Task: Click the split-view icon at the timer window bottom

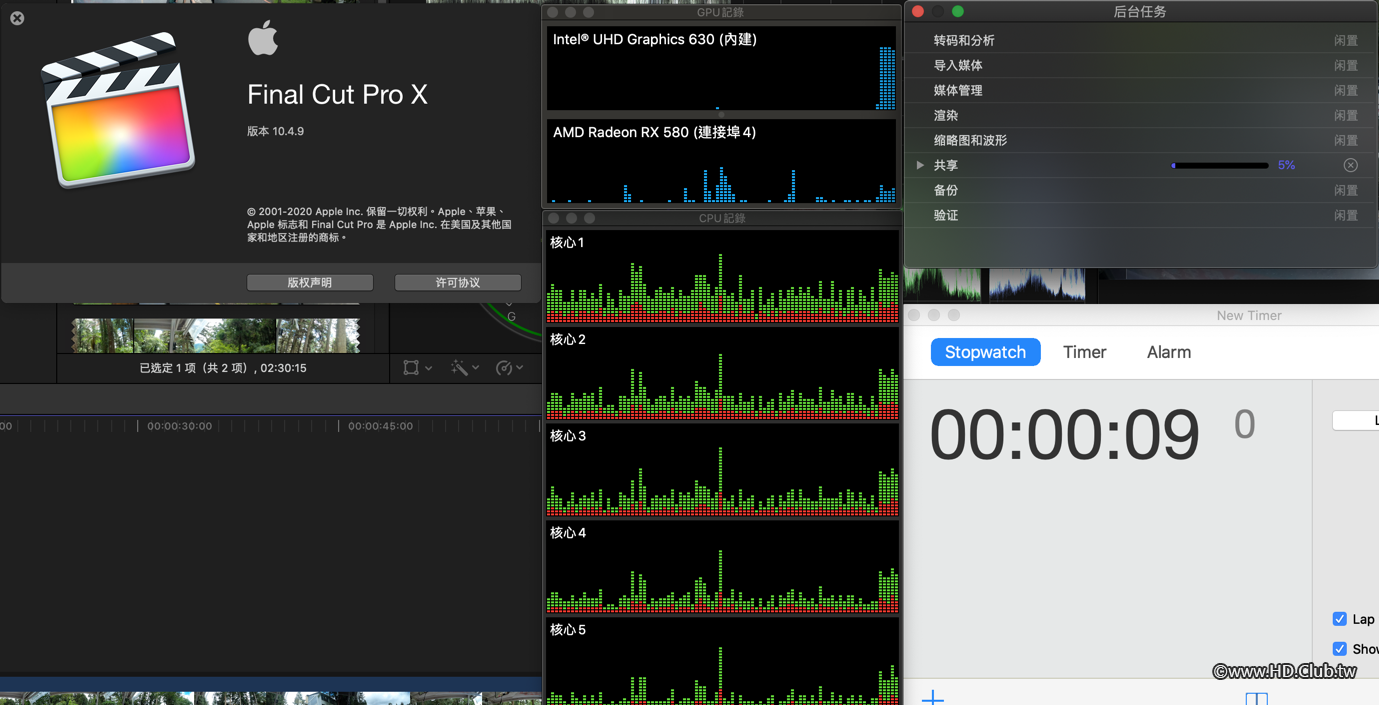Action: [1256, 698]
